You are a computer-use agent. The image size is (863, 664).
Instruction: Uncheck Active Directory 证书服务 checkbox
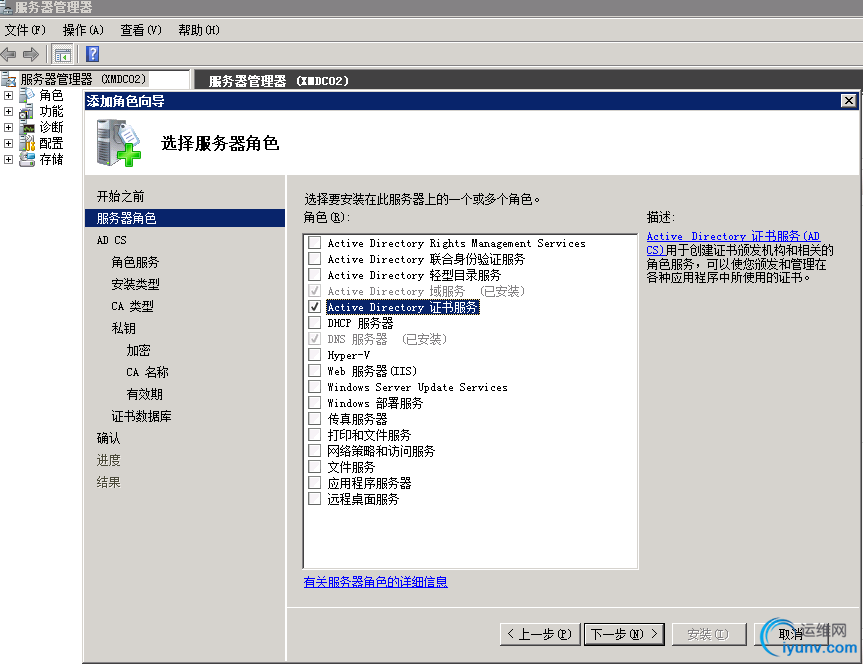point(314,307)
